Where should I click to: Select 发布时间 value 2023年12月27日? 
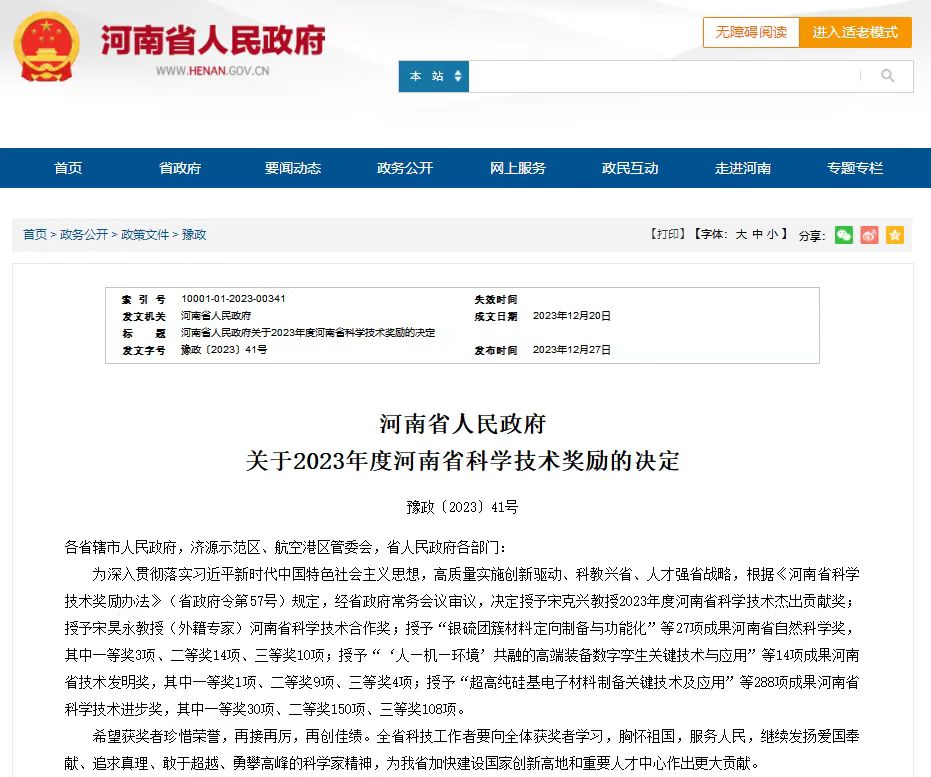[x=572, y=350]
